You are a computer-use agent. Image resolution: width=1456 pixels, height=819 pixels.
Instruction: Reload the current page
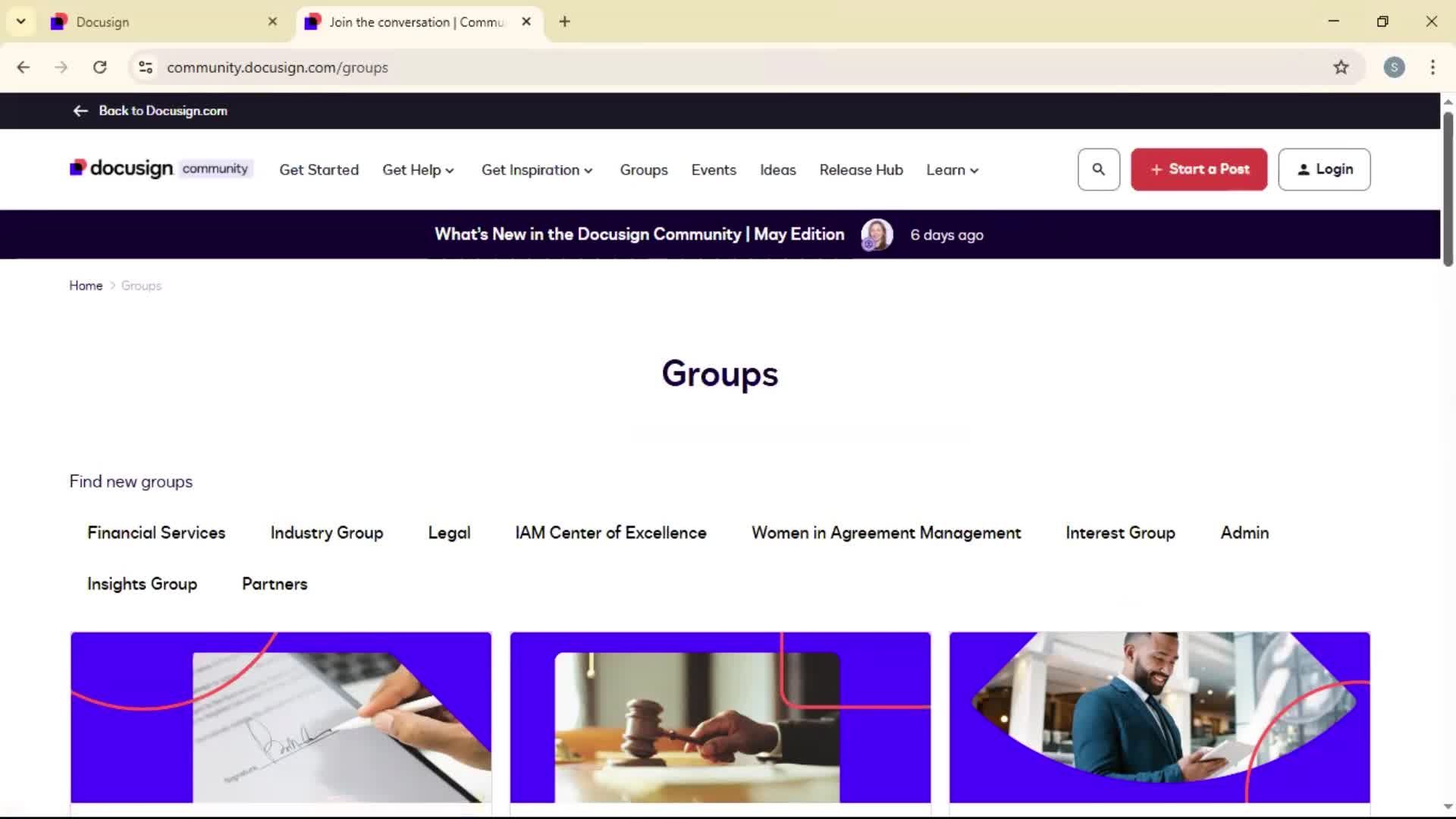pos(99,67)
